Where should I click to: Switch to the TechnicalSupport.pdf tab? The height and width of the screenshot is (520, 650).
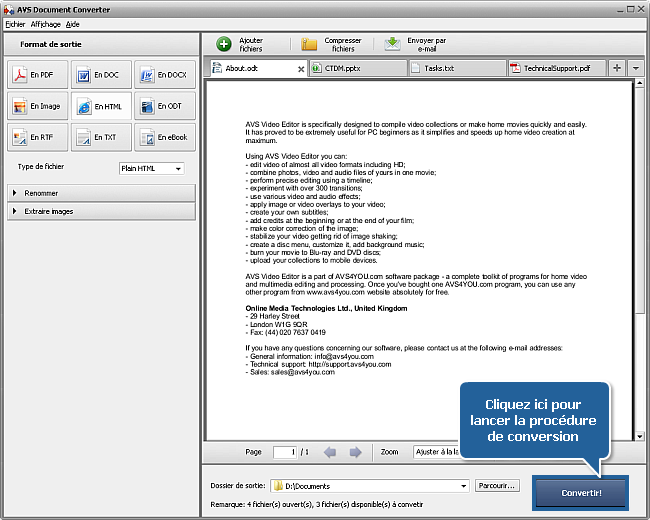click(x=557, y=68)
